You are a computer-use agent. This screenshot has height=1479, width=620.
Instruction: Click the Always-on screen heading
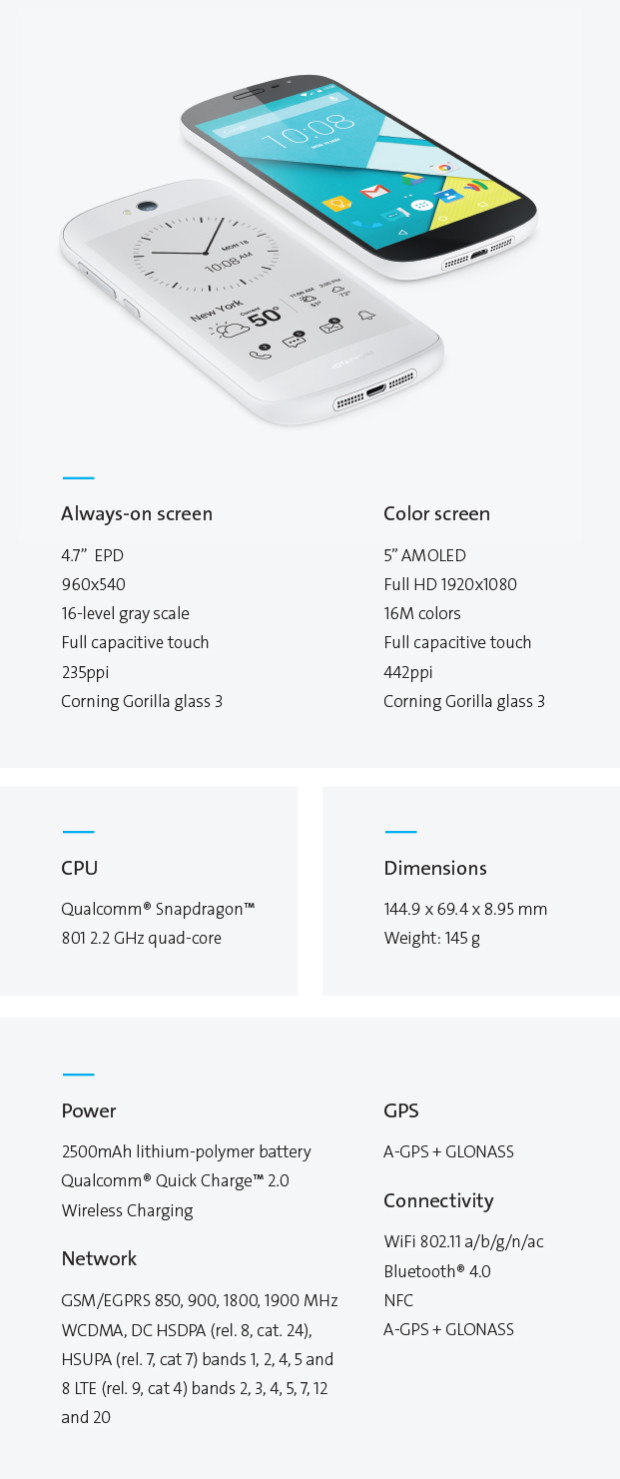point(137,514)
